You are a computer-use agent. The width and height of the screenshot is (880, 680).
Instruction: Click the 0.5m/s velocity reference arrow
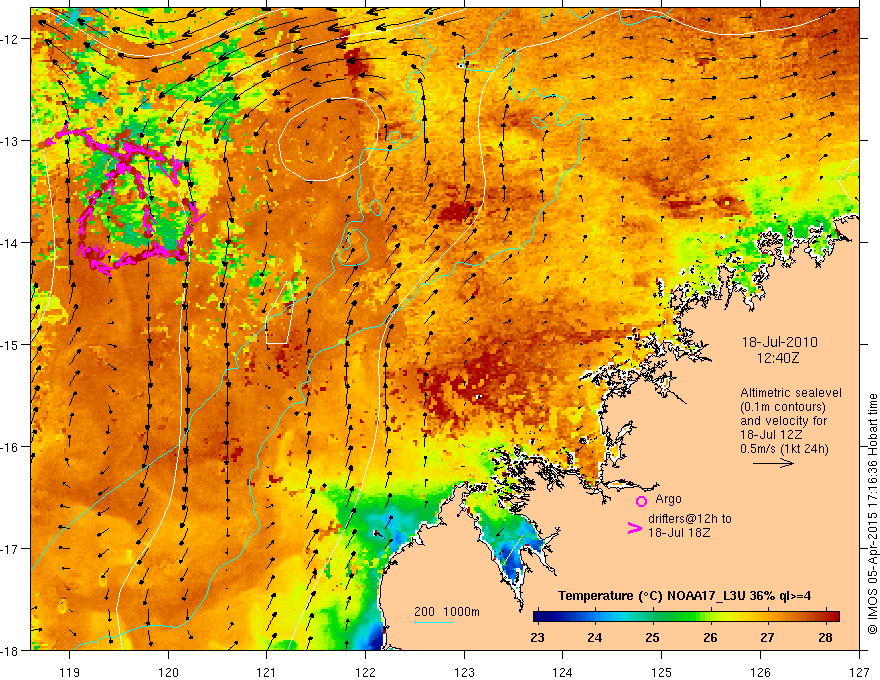pos(773,463)
